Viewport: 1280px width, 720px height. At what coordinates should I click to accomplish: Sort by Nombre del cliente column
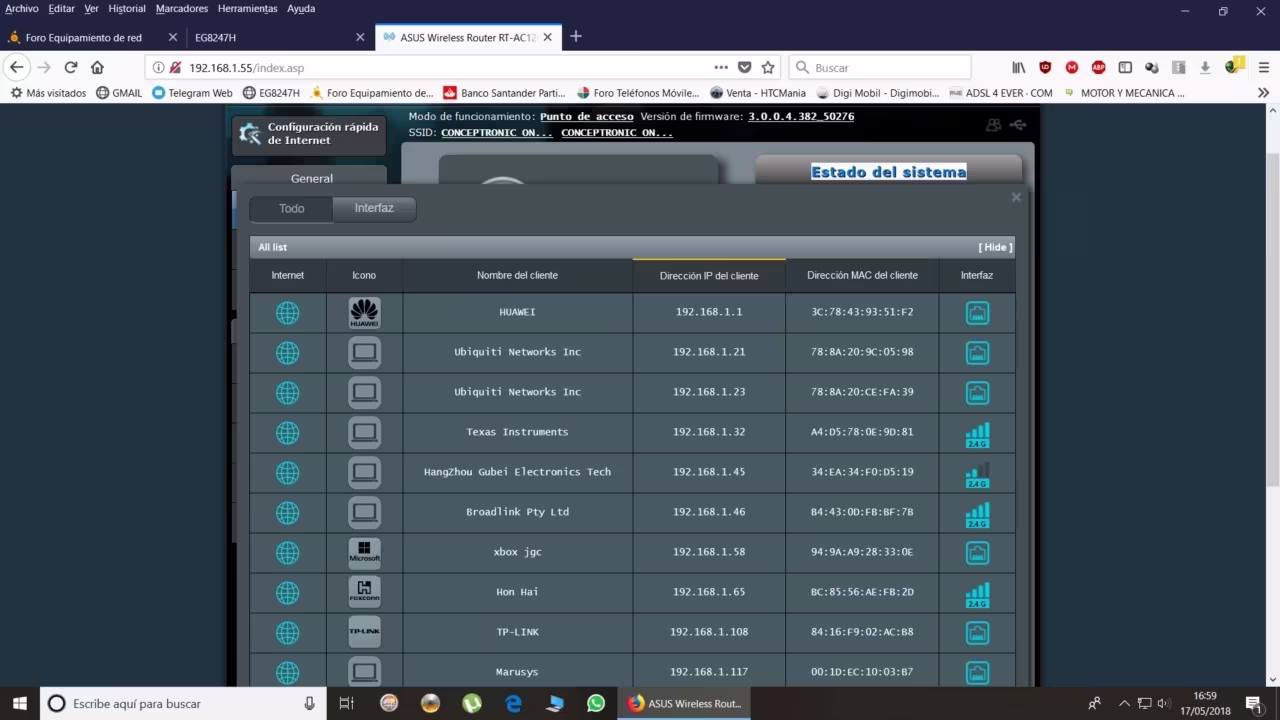pyautogui.click(x=517, y=276)
